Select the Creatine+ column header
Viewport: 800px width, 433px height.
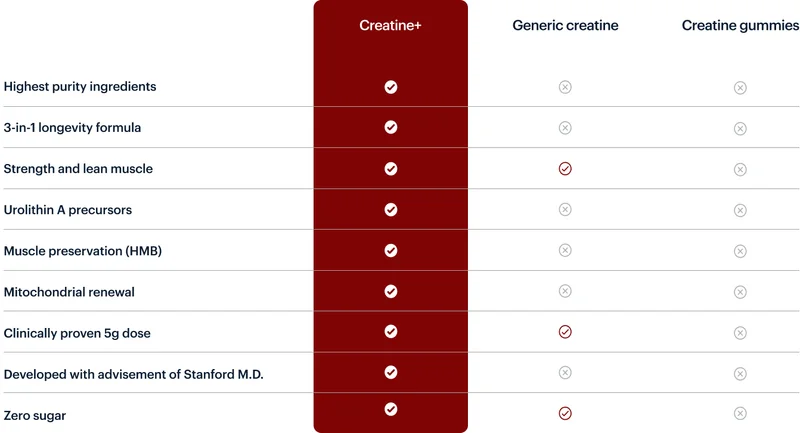(x=390, y=26)
